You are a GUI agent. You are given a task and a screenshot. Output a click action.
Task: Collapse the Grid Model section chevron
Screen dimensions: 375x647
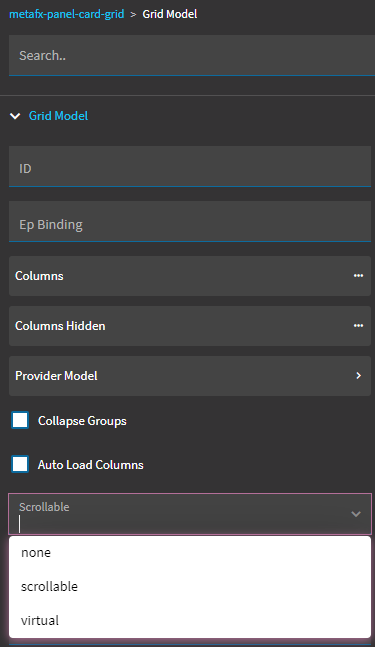click(15, 116)
